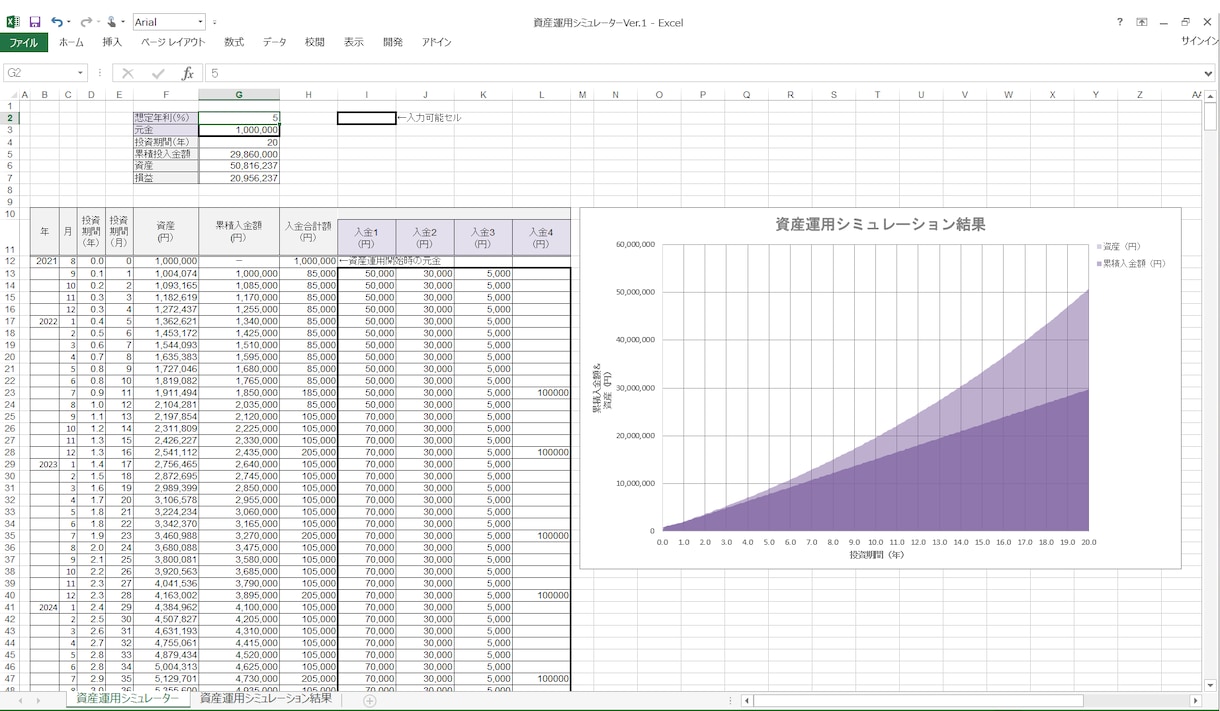
Task: Select row 12 header
Action: tap(9, 261)
